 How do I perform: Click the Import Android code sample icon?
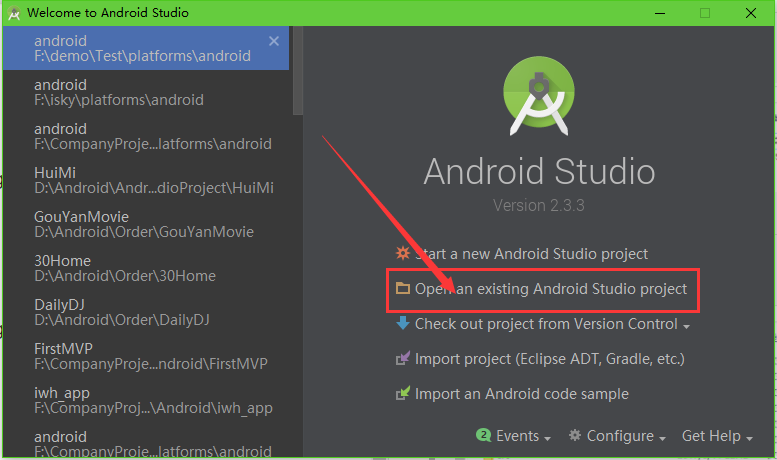tap(402, 393)
